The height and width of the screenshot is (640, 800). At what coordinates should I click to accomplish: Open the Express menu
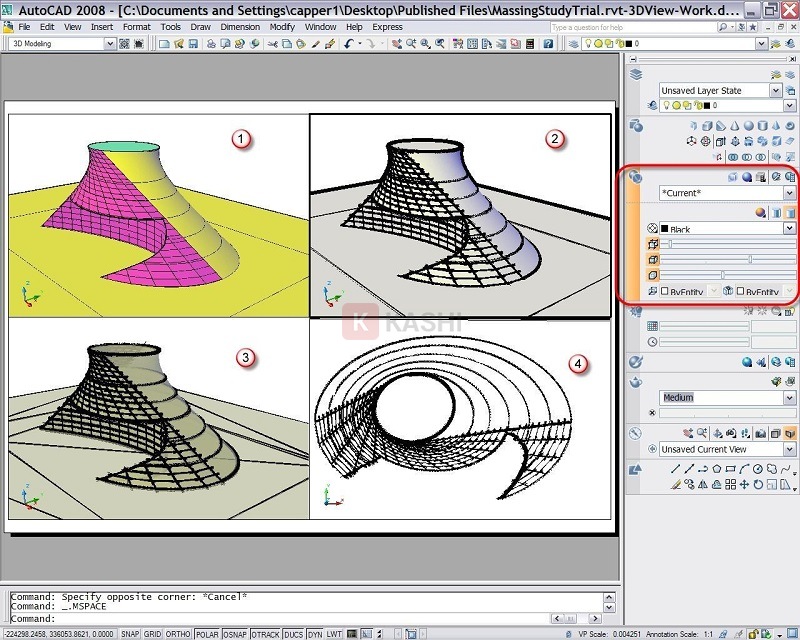click(x=388, y=27)
